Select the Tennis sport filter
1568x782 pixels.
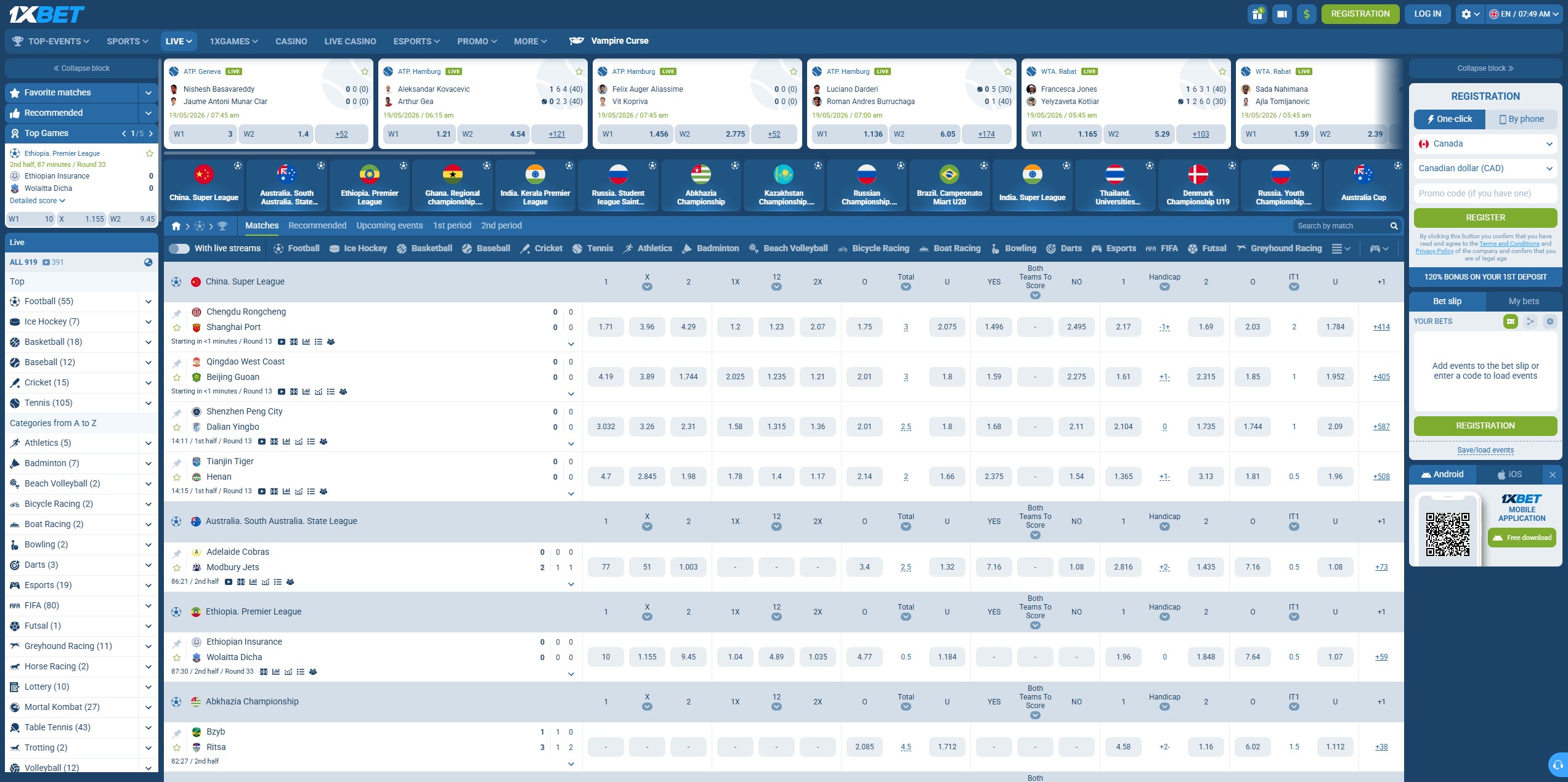(x=593, y=248)
